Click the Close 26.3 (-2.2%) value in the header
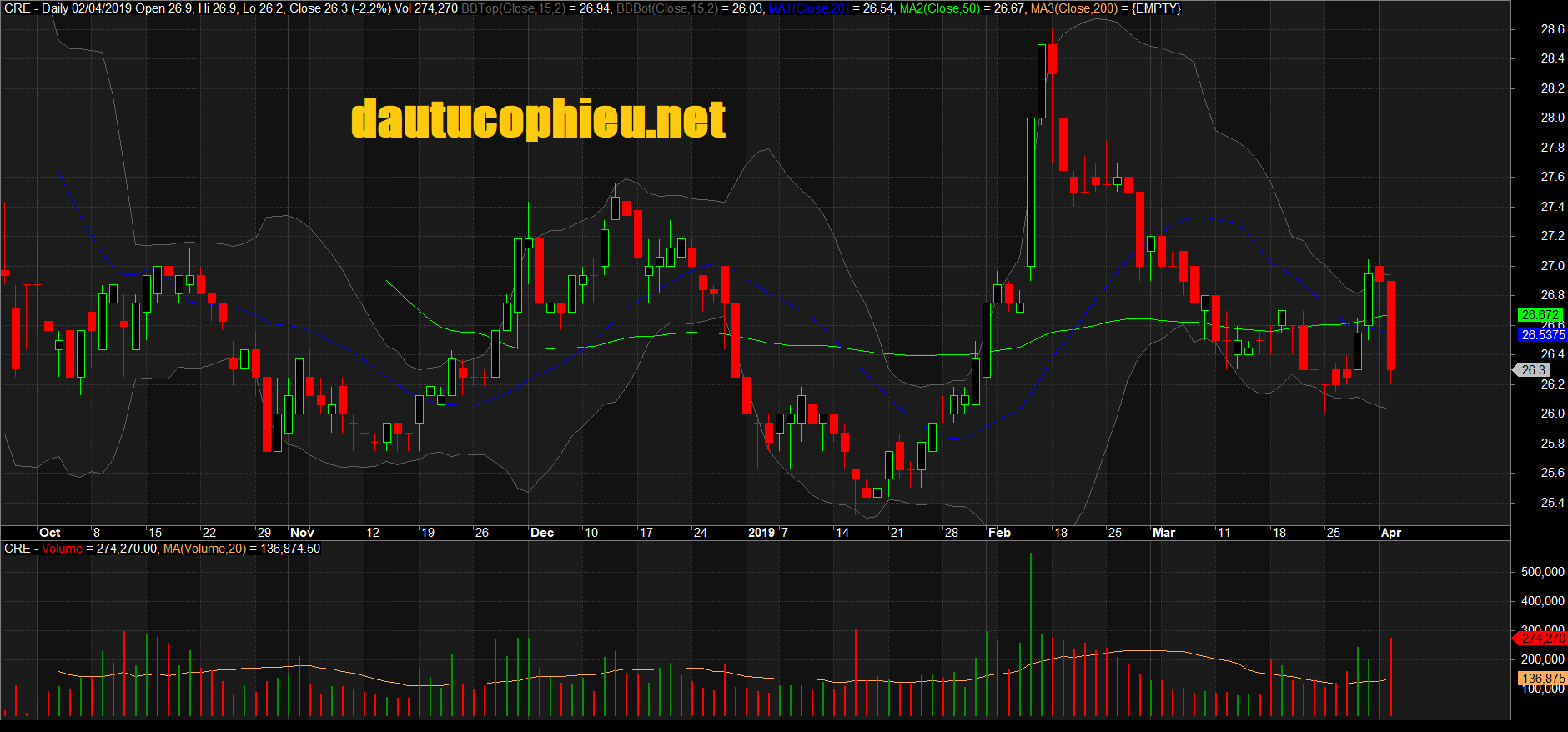This screenshot has width=1568, height=732. pyautogui.click(x=339, y=8)
